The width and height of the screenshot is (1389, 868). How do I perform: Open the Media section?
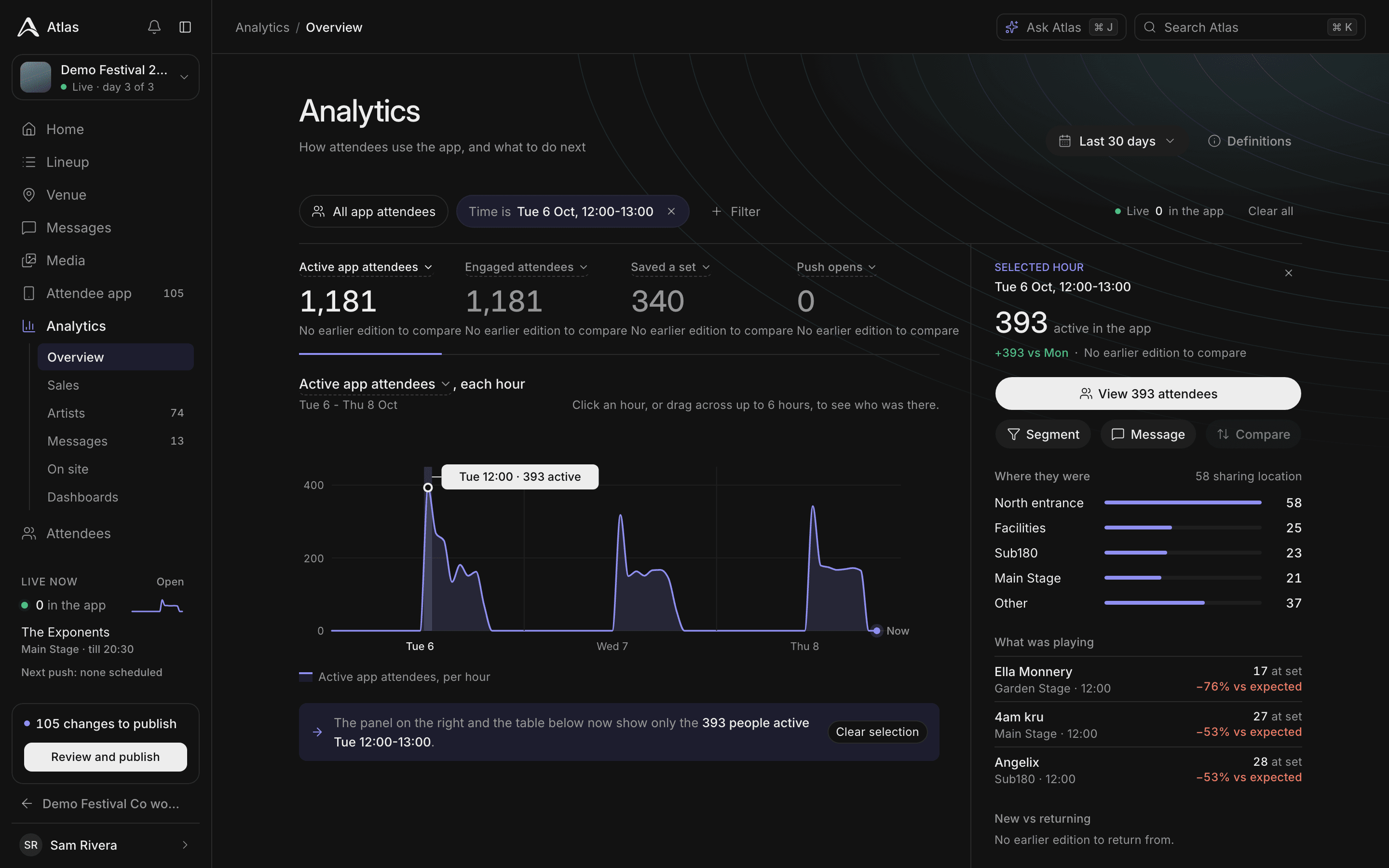pos(106,260)
